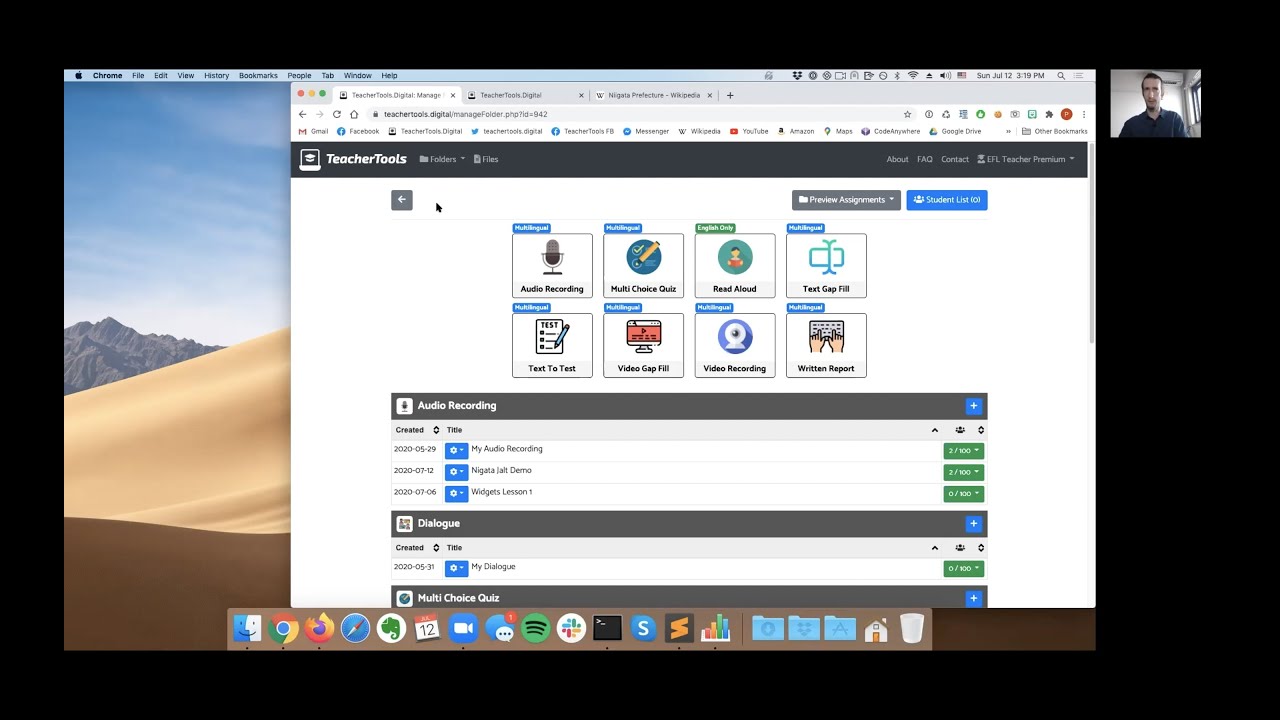Screen dimensions: 1280x720
Task: Open YouTube bookmark in bookmarks bar
Action: pos(749,131)
